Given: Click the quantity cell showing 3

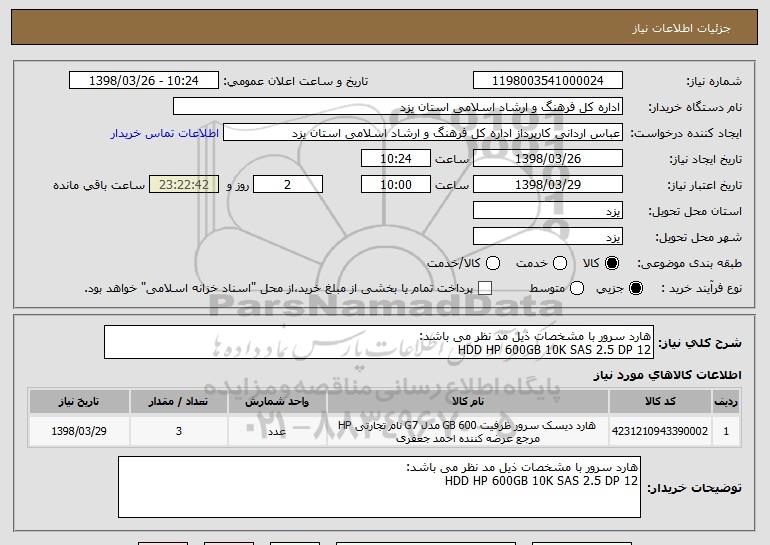Looking at the screenshot, I should tap(178, 431).
